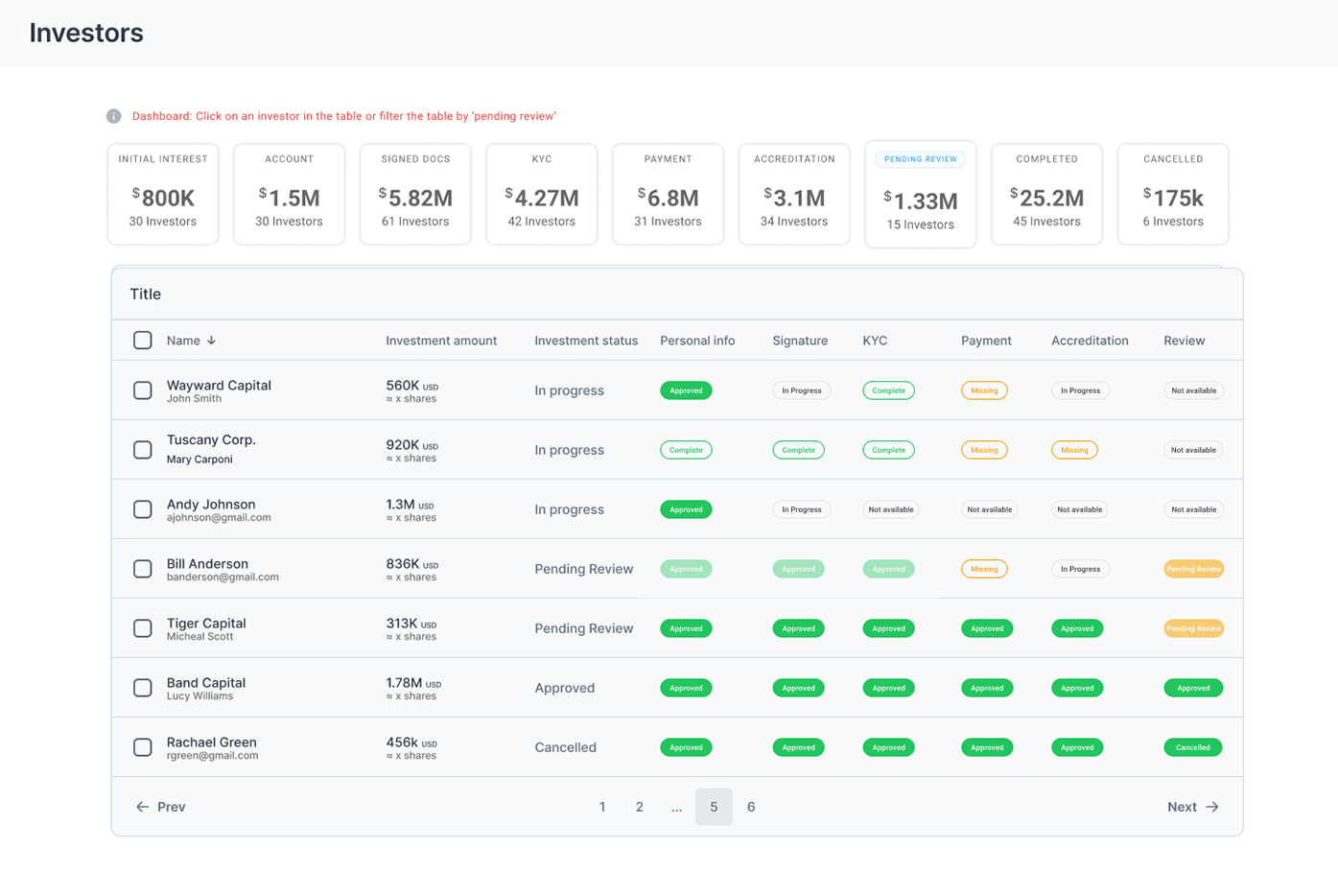Click Tuscany Corp.'s Missing accreditation badge
This screenshot has height=896, width=1338.
point(1073,450)
